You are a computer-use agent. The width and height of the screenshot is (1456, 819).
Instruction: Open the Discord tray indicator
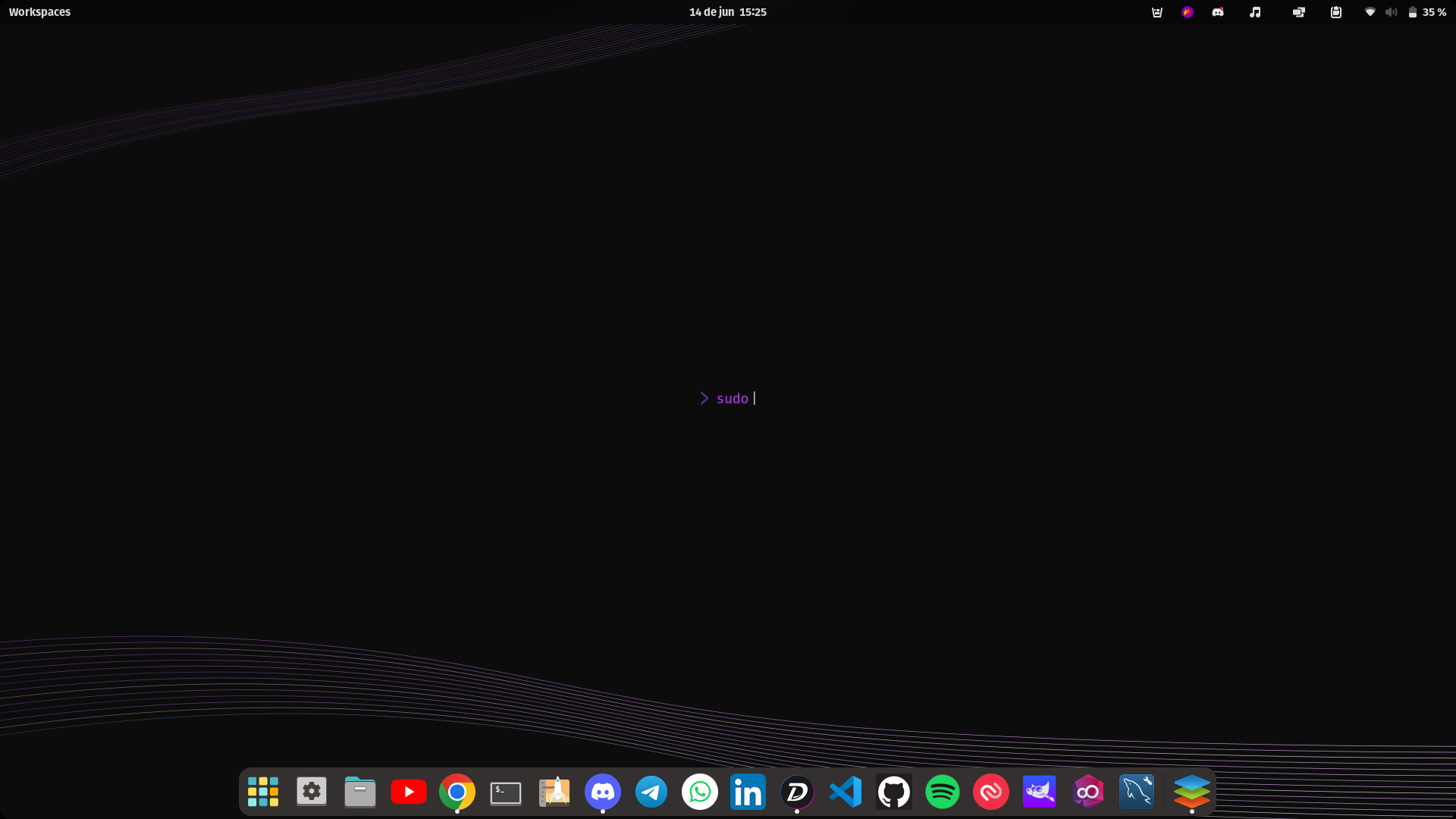tap(1218, 12)
